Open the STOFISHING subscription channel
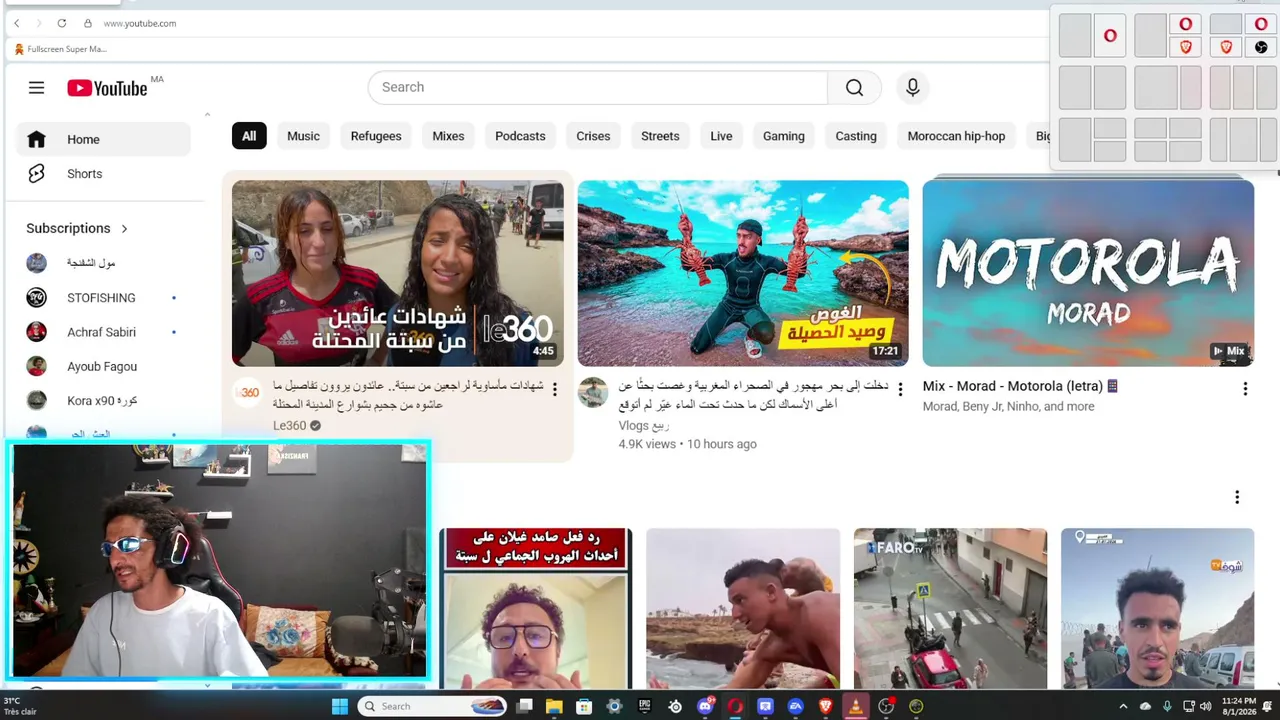The image size is (1280, 720). click(x=103, y=298)
